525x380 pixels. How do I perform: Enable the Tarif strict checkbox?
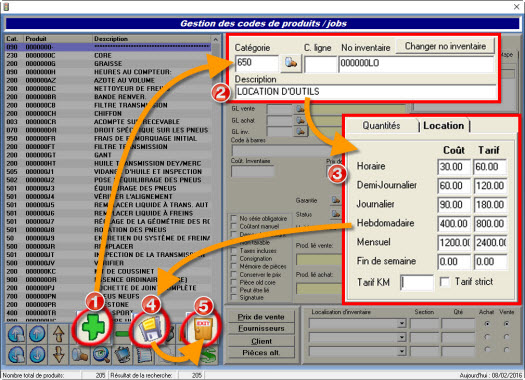[x=445, y=282]
